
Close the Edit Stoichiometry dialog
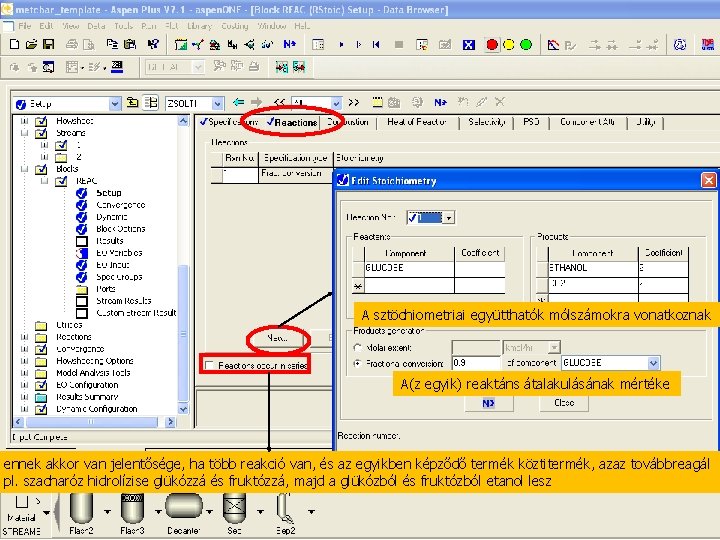(x=709, y=180)
